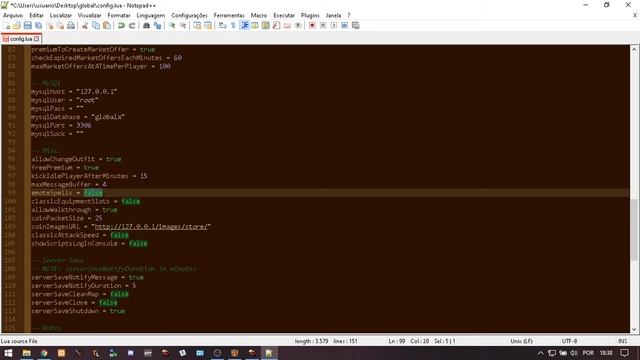Select the config.lua document tab

tap(20, 39)
